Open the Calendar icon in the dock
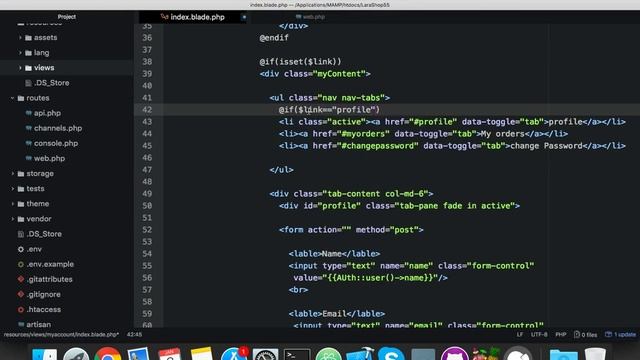This screenshot has width=640, height=360. point(169,355)
